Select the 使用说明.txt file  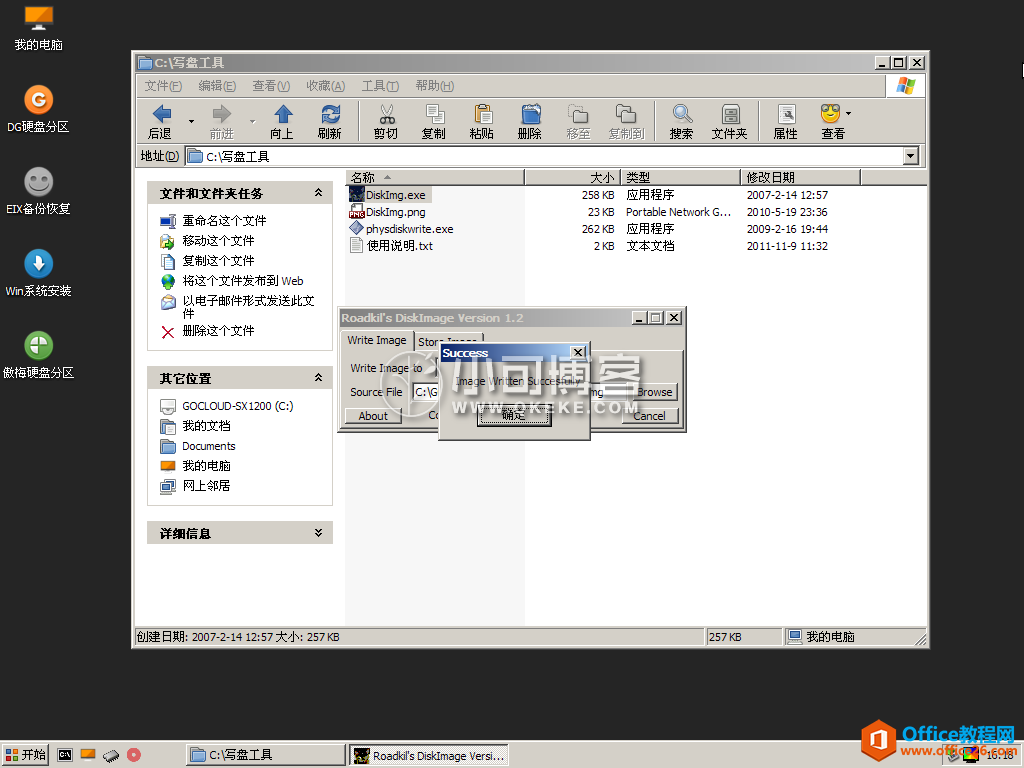coord(391,246)
